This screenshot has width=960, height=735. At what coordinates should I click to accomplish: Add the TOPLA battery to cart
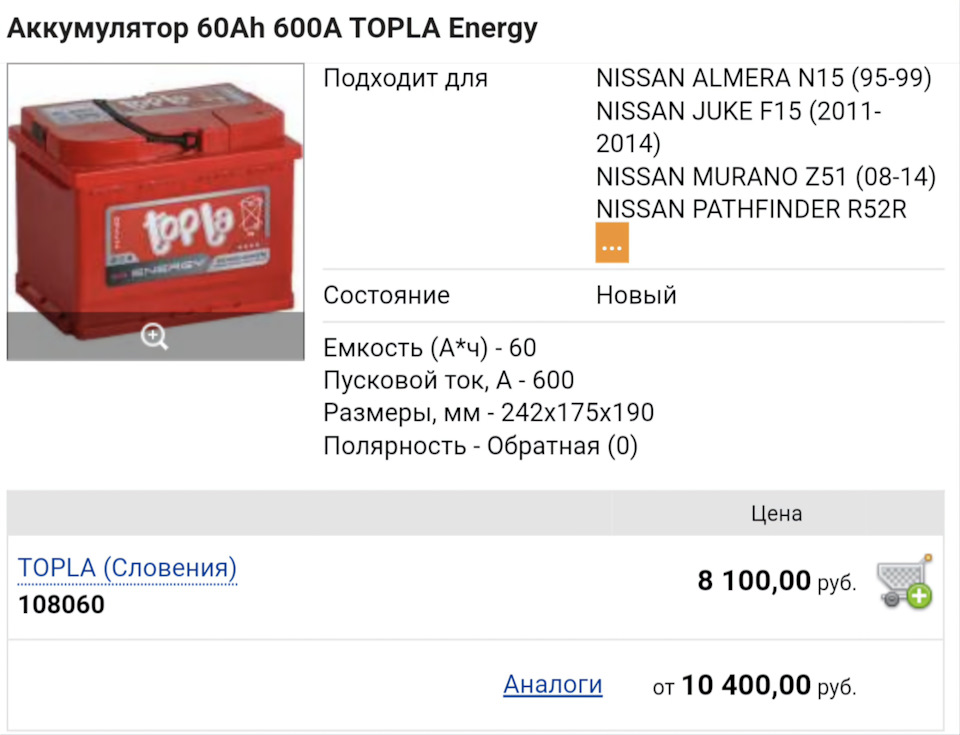pyautogui.click(x=904, y=581)
